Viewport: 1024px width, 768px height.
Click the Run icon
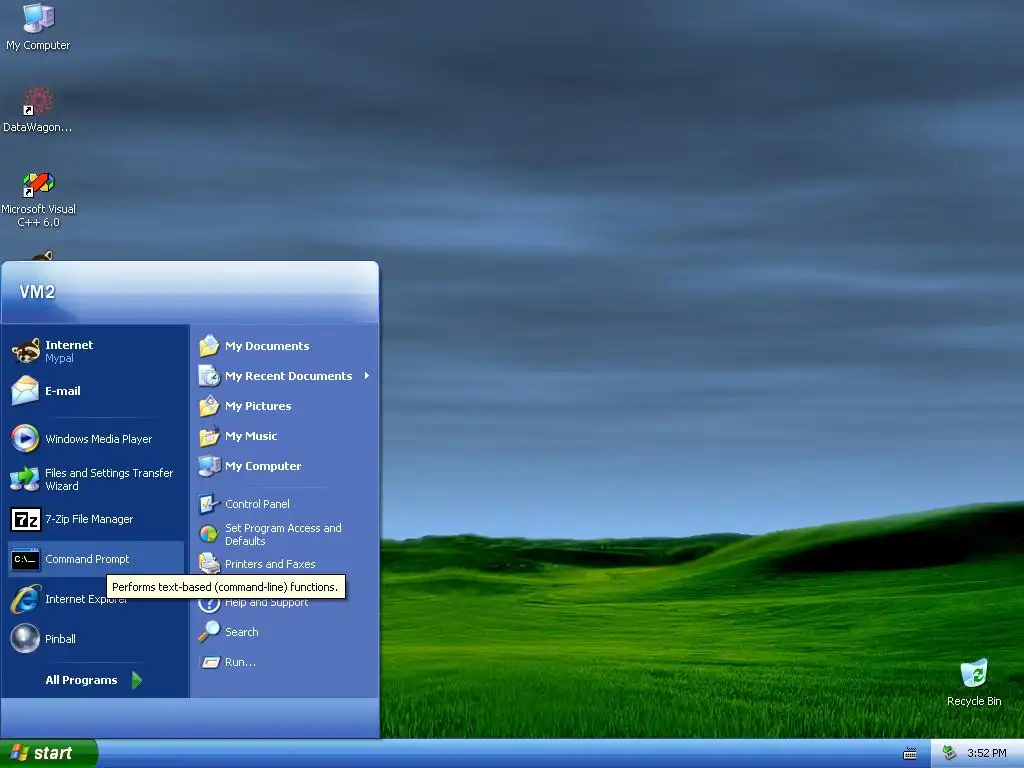[x=210, y=662]
